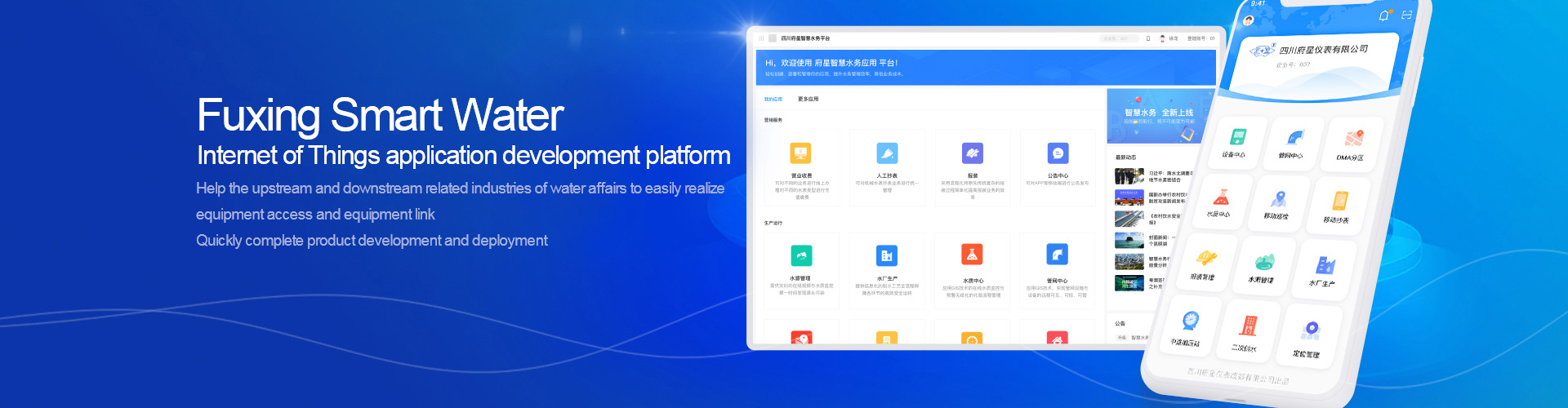Open 水厂生产 app card on web dashboard
1568x408 pixels.
coord(887,271)
